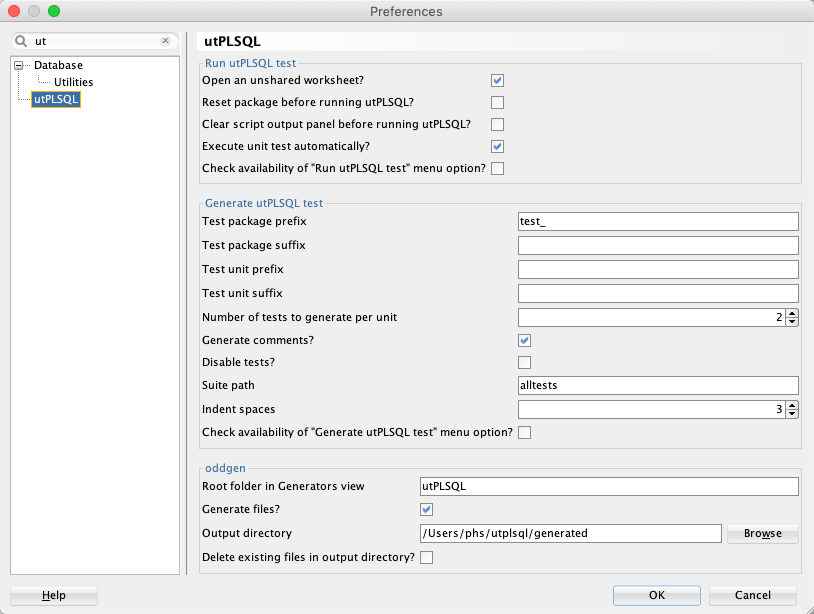814x614 pixels.
Task: Click the search magnifier icon
Action: (21, 41)
